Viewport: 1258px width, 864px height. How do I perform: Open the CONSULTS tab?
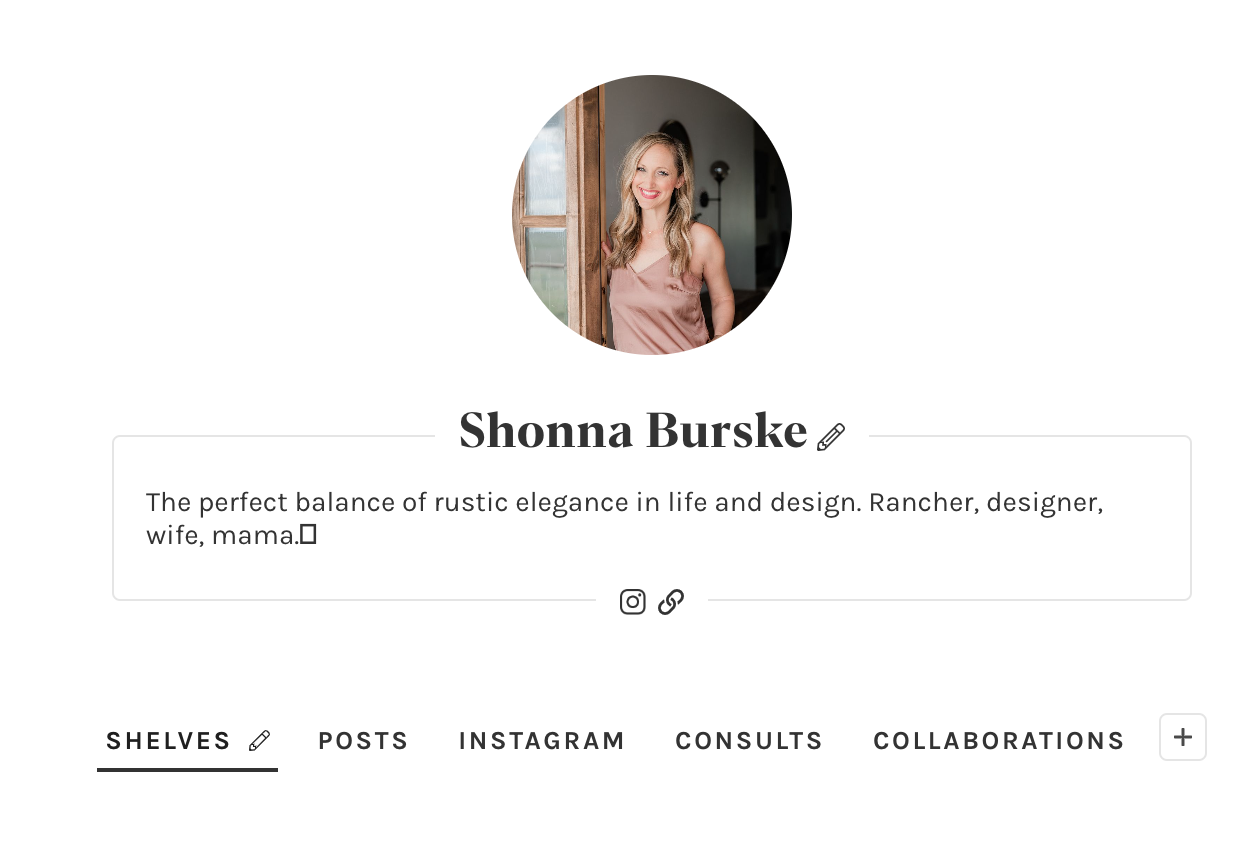749,741
